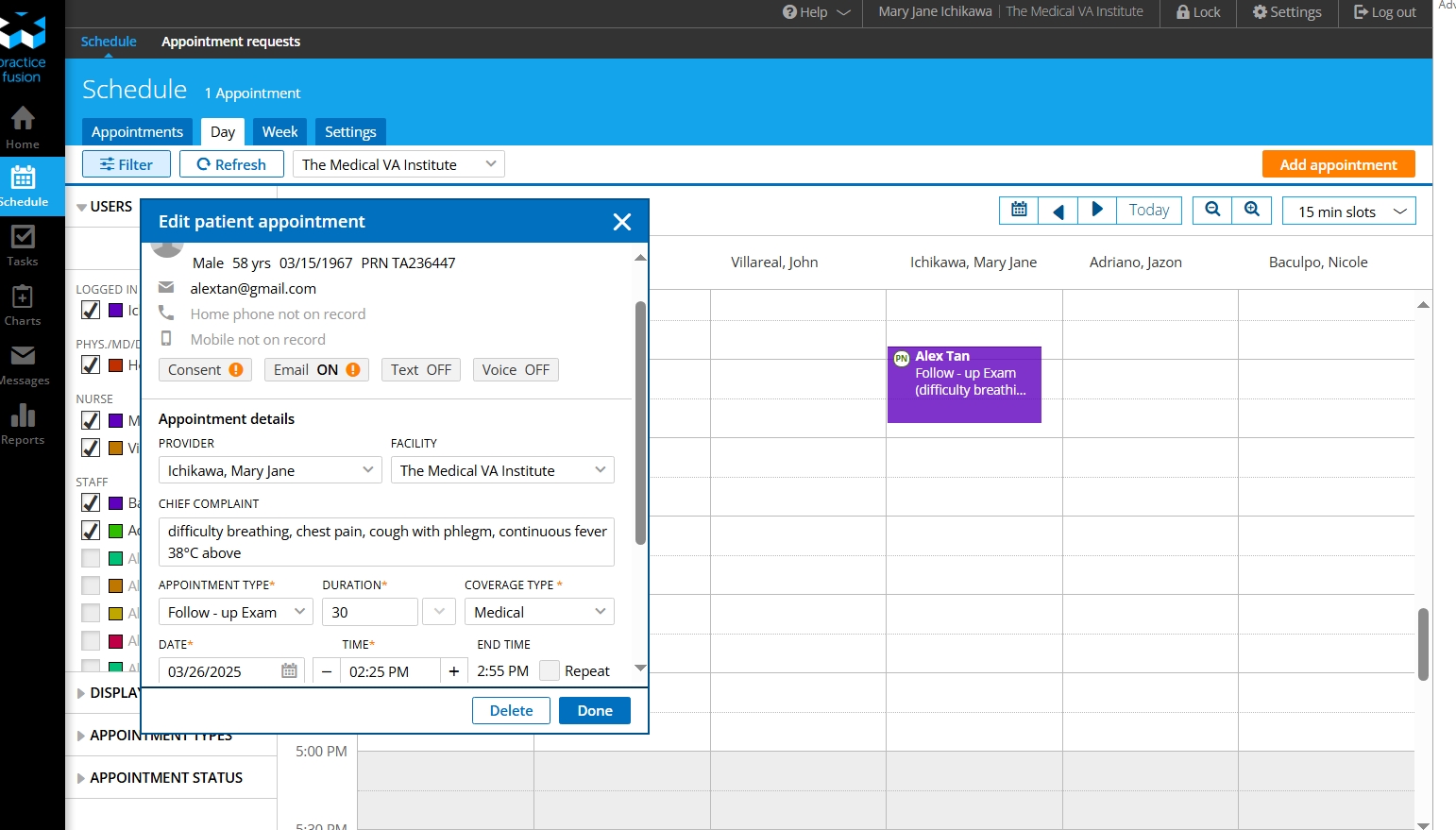
Task: Select the Schedule top tab
Action: pos(109,42)
